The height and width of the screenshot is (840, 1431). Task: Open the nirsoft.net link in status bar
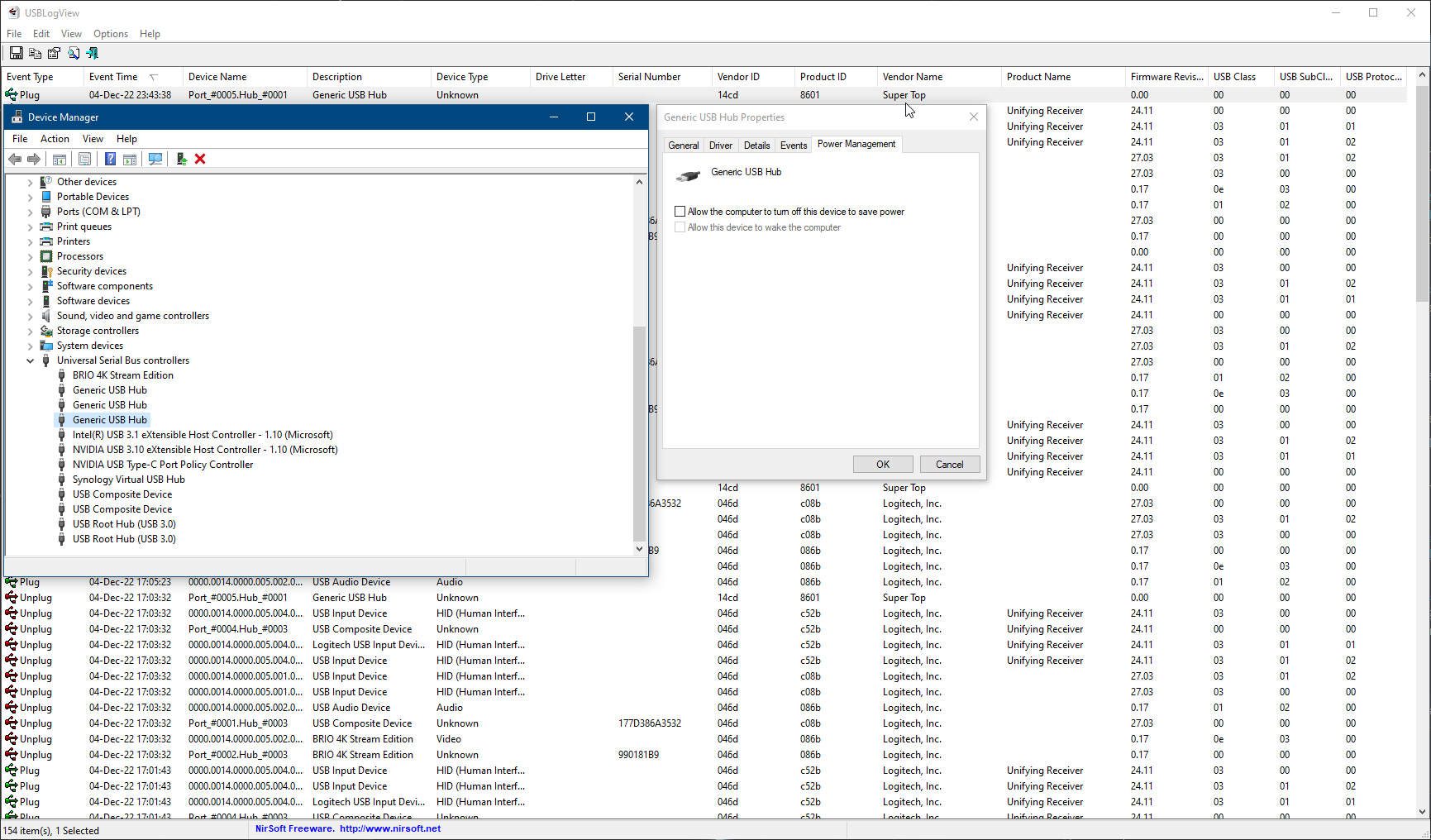(x=389, y=828)
